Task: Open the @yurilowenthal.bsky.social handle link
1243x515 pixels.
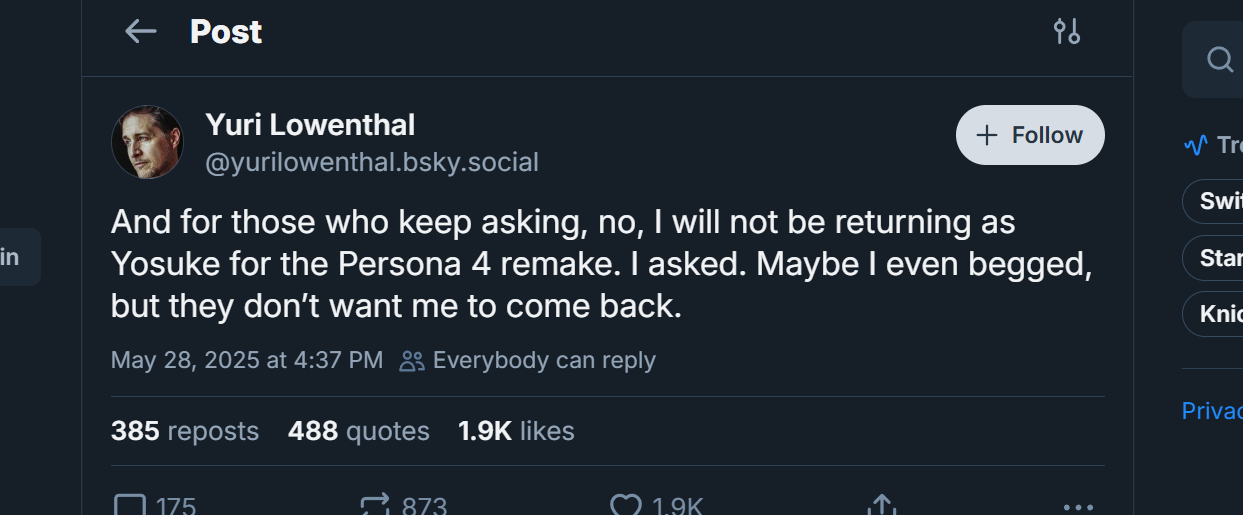Action: 372,162
